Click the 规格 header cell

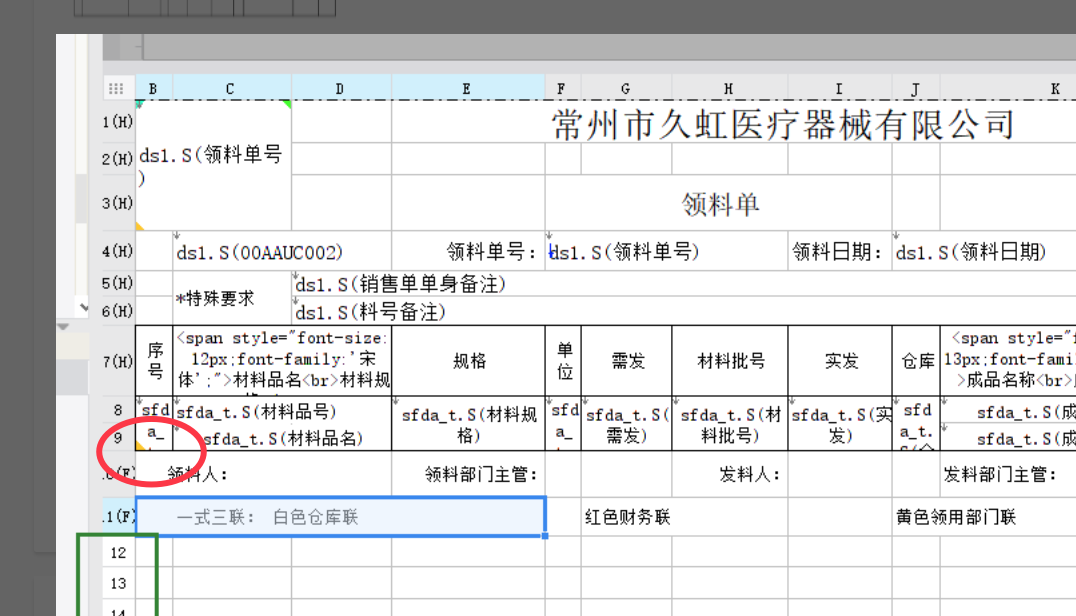[x=468, y=361]
